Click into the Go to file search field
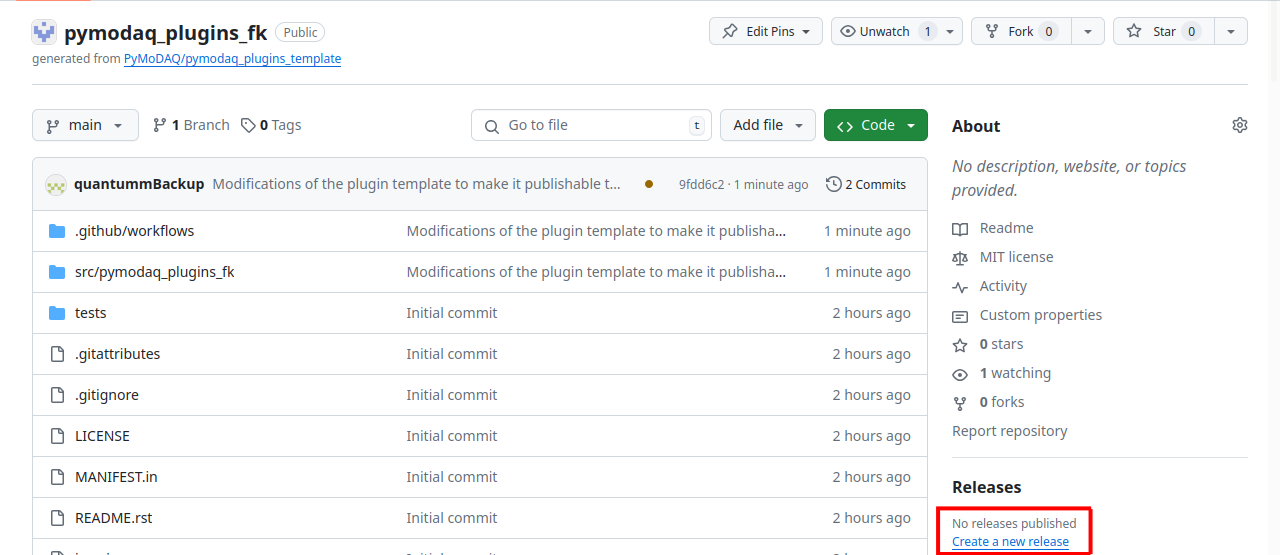This screenshot has width=1280, height=555. [591, 125]
